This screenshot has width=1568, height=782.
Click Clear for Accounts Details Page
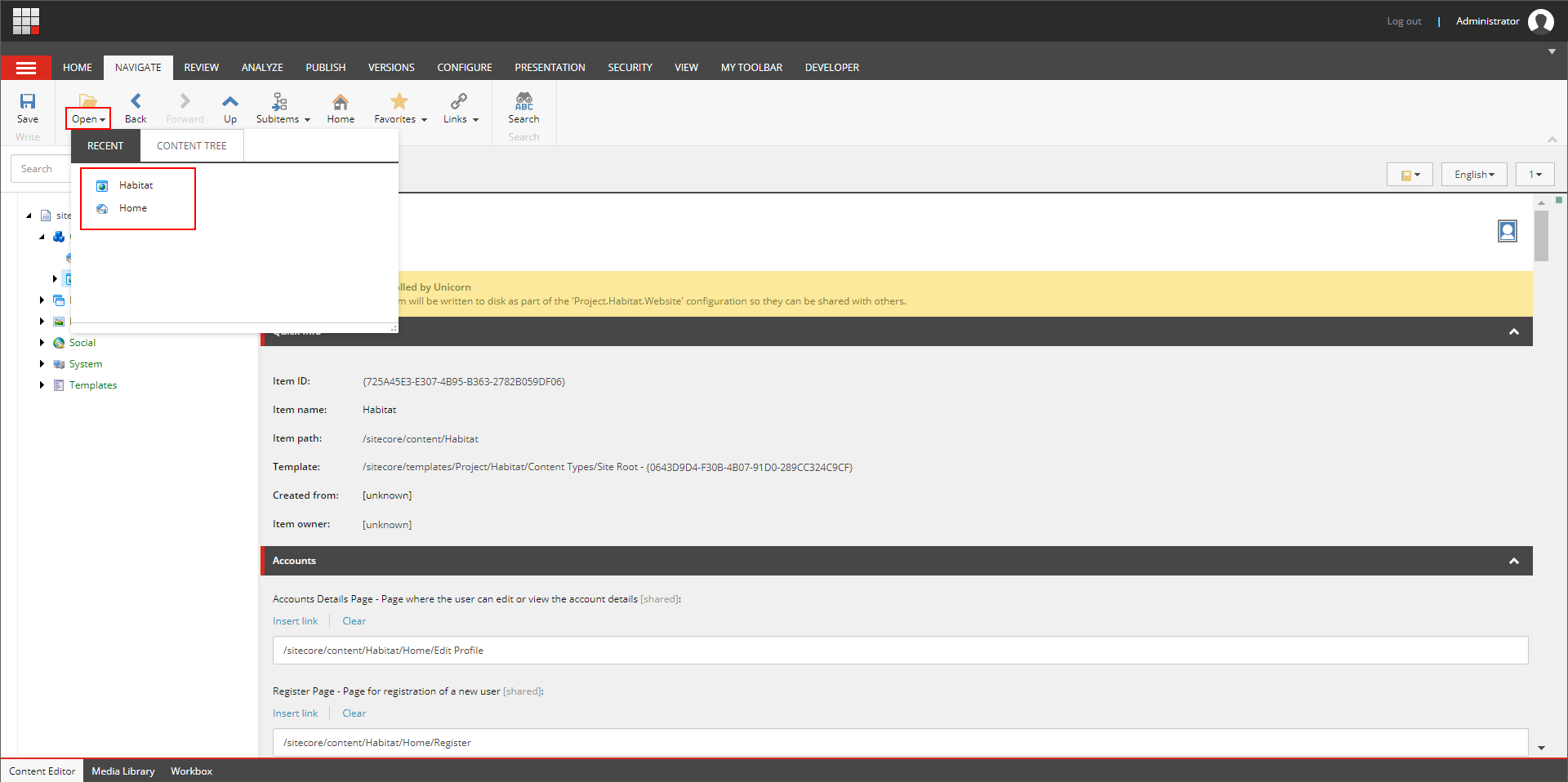tap(354, 621)
